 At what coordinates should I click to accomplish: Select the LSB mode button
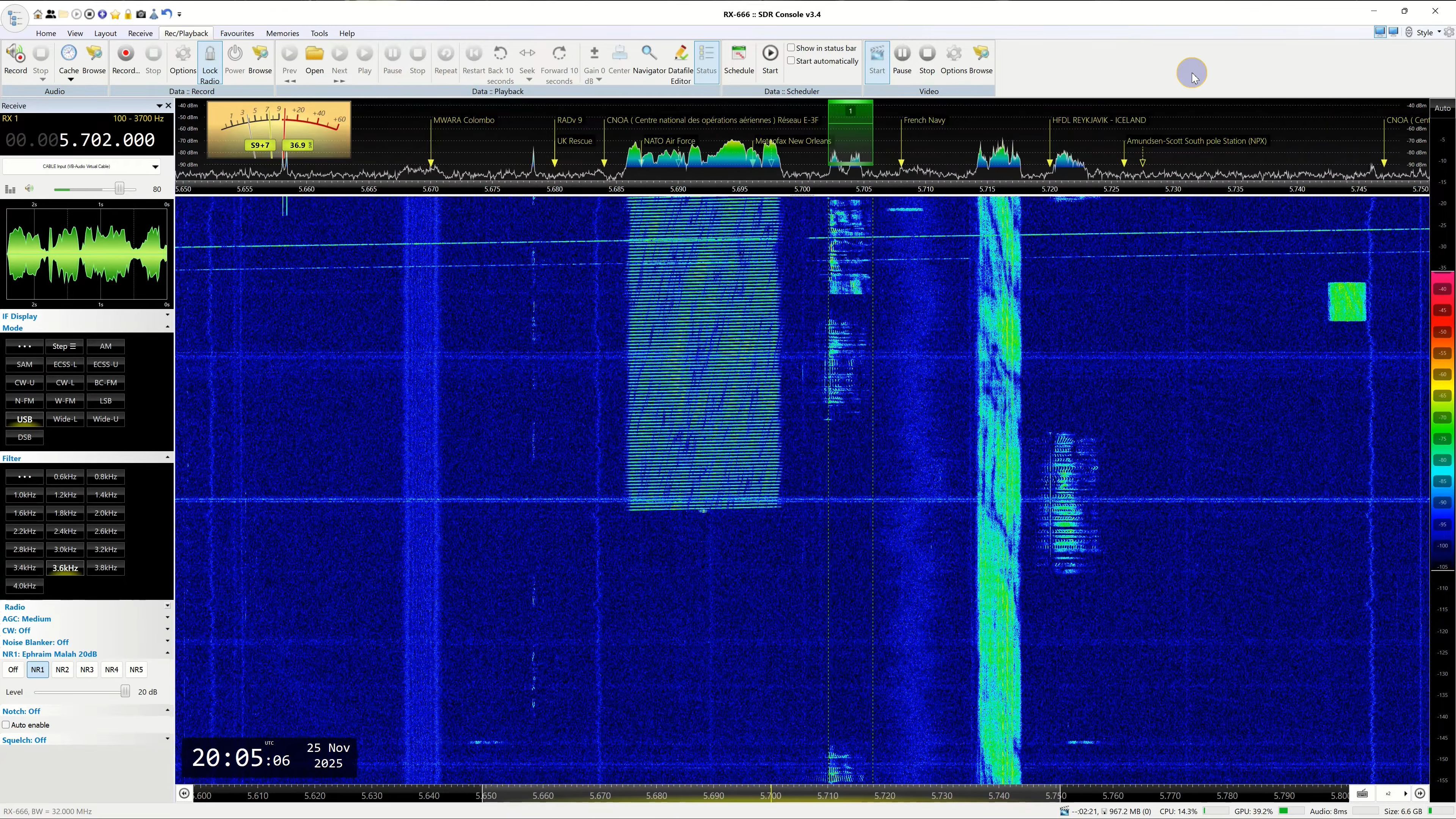pos(106,401)
